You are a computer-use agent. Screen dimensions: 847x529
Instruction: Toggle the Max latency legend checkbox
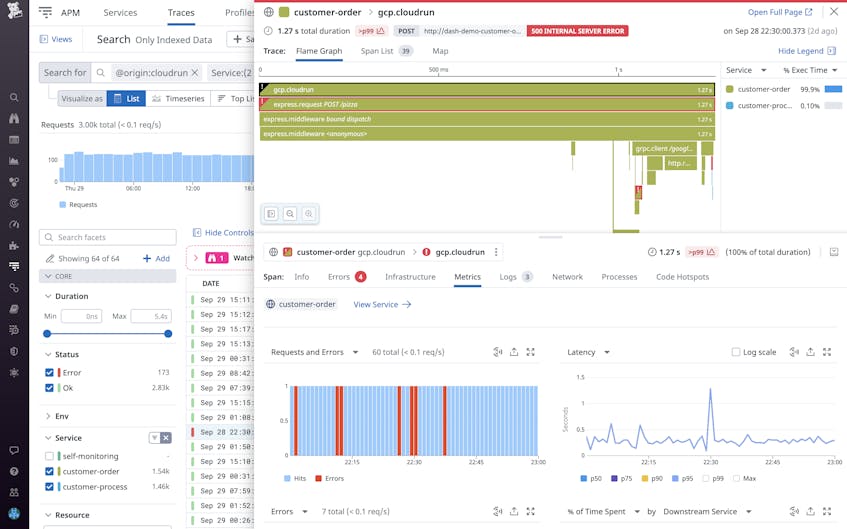tap(736, 478)
